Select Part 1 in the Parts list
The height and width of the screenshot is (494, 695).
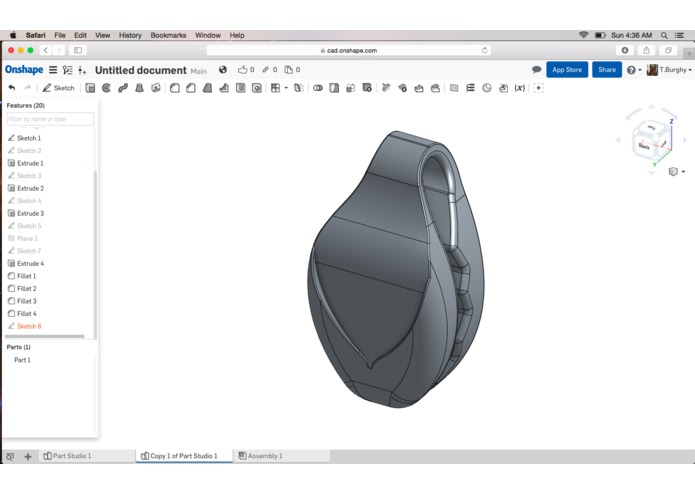tap(22, 360)
